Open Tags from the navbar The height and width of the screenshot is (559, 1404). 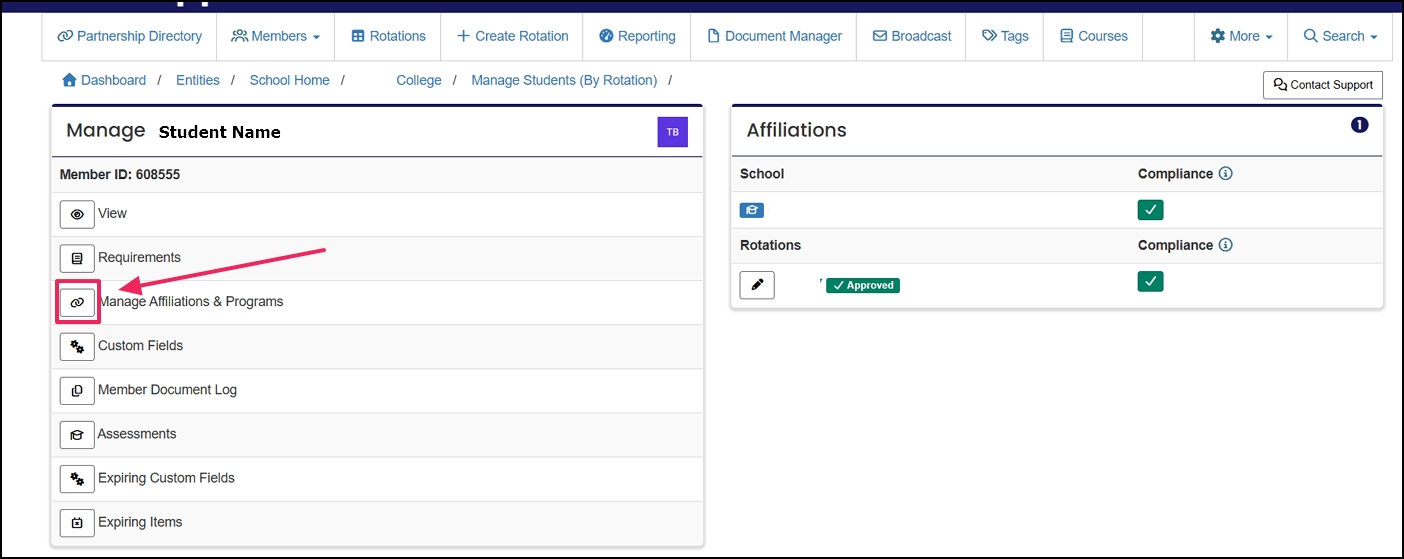click(1005, 36)
